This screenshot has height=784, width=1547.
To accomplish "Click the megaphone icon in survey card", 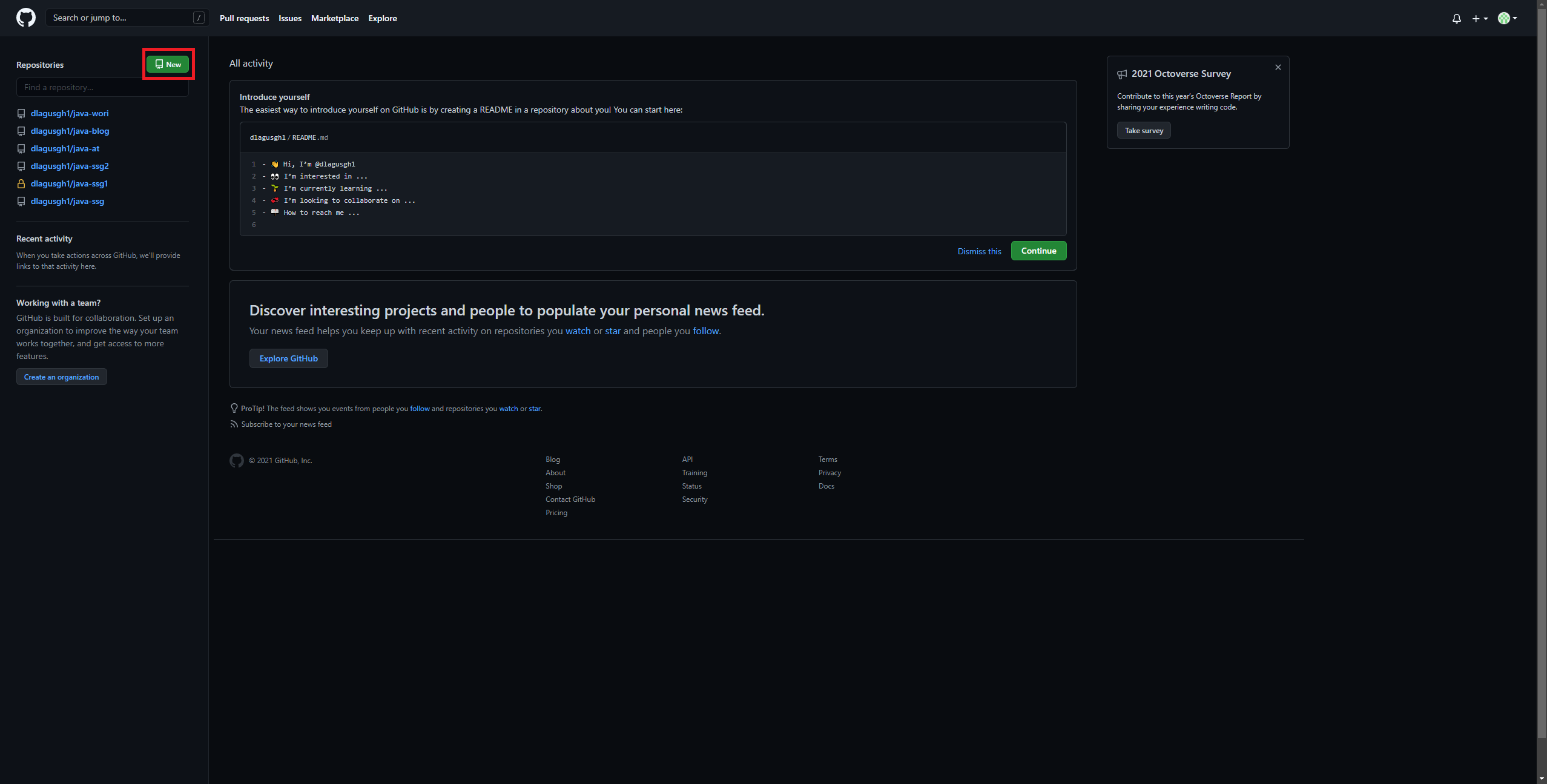I will [1122, 74].
